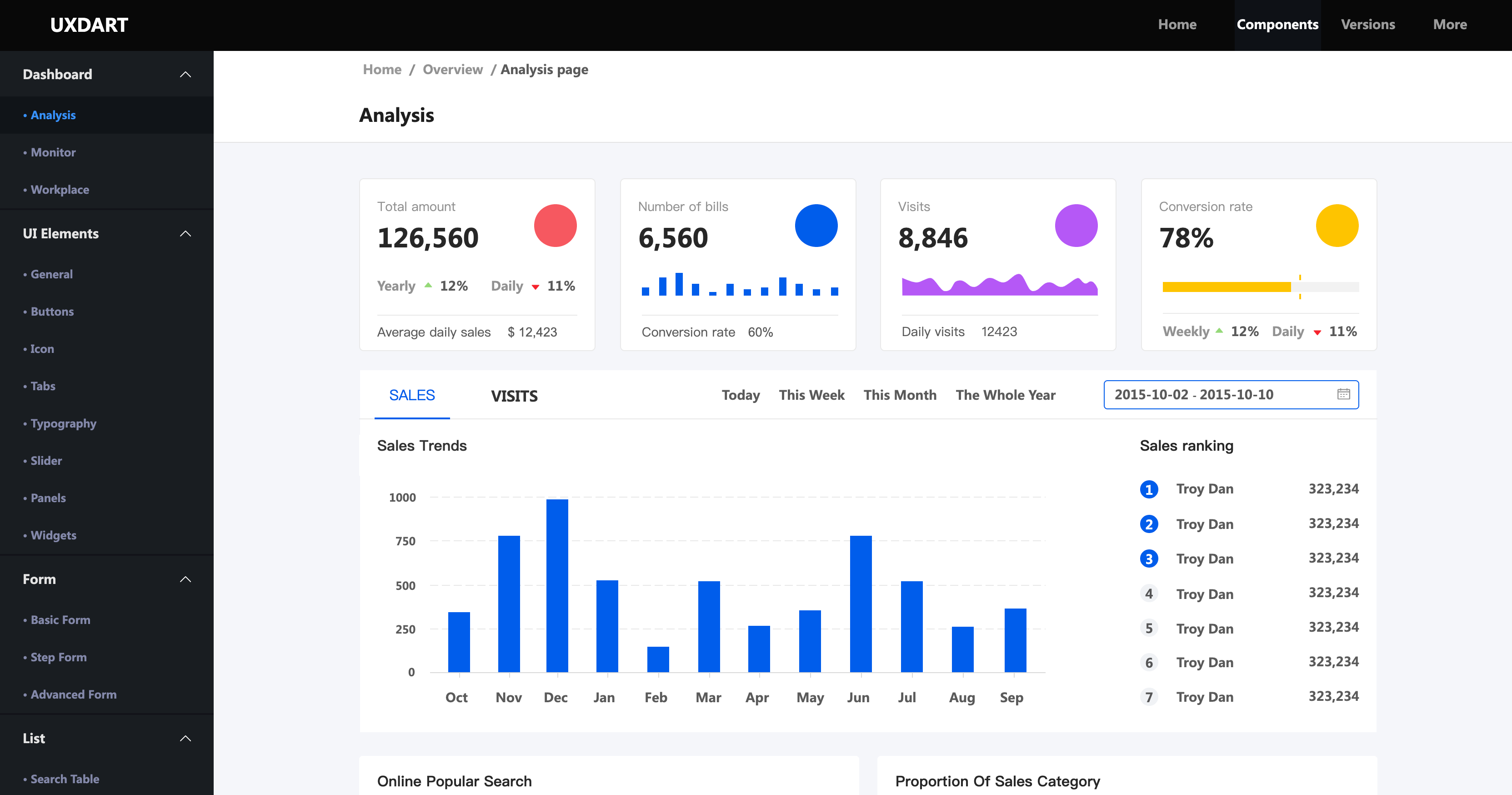This screenshot has height=795, width=1512.
Task: Select the This Week filter
Action: click(811, 395)
